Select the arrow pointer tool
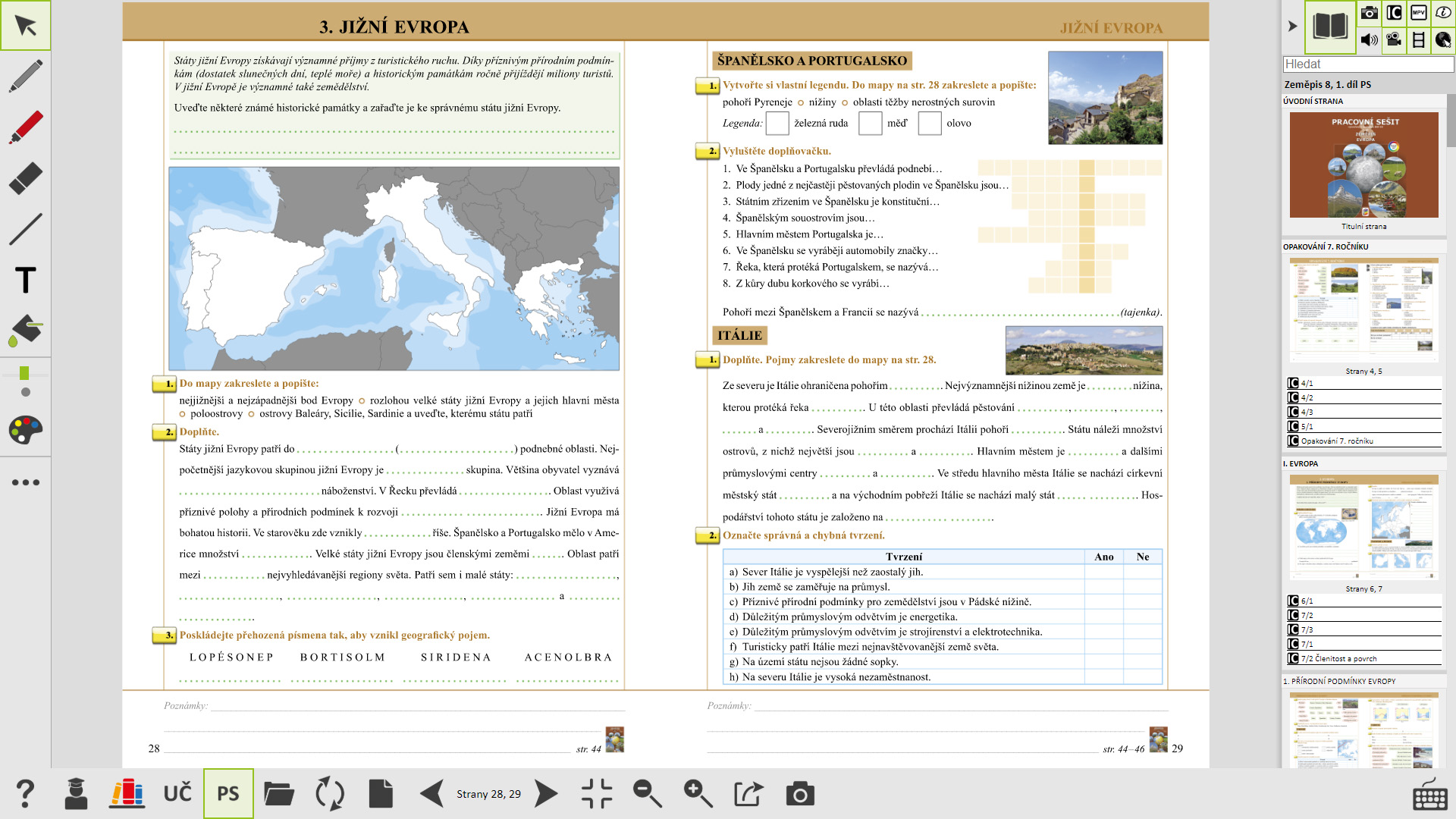 [26, 26]
